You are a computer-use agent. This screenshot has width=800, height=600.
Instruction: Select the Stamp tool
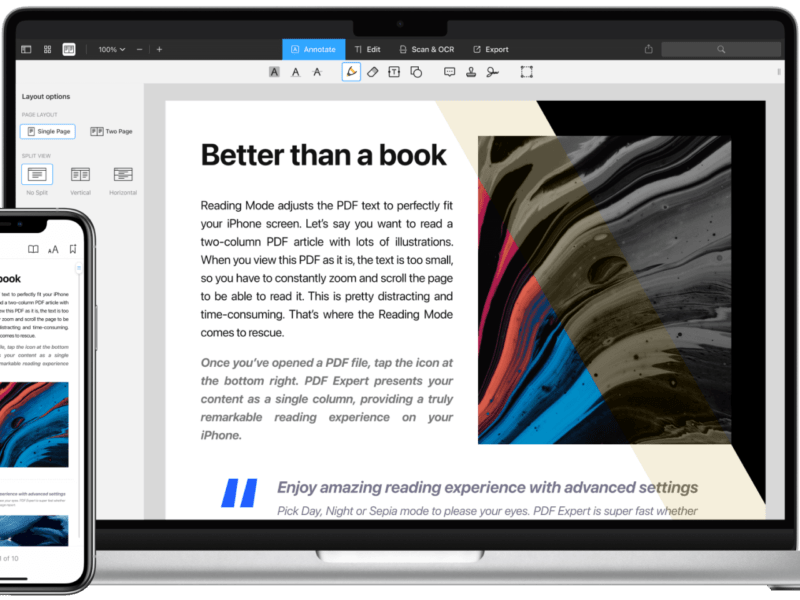click(471, 72)
